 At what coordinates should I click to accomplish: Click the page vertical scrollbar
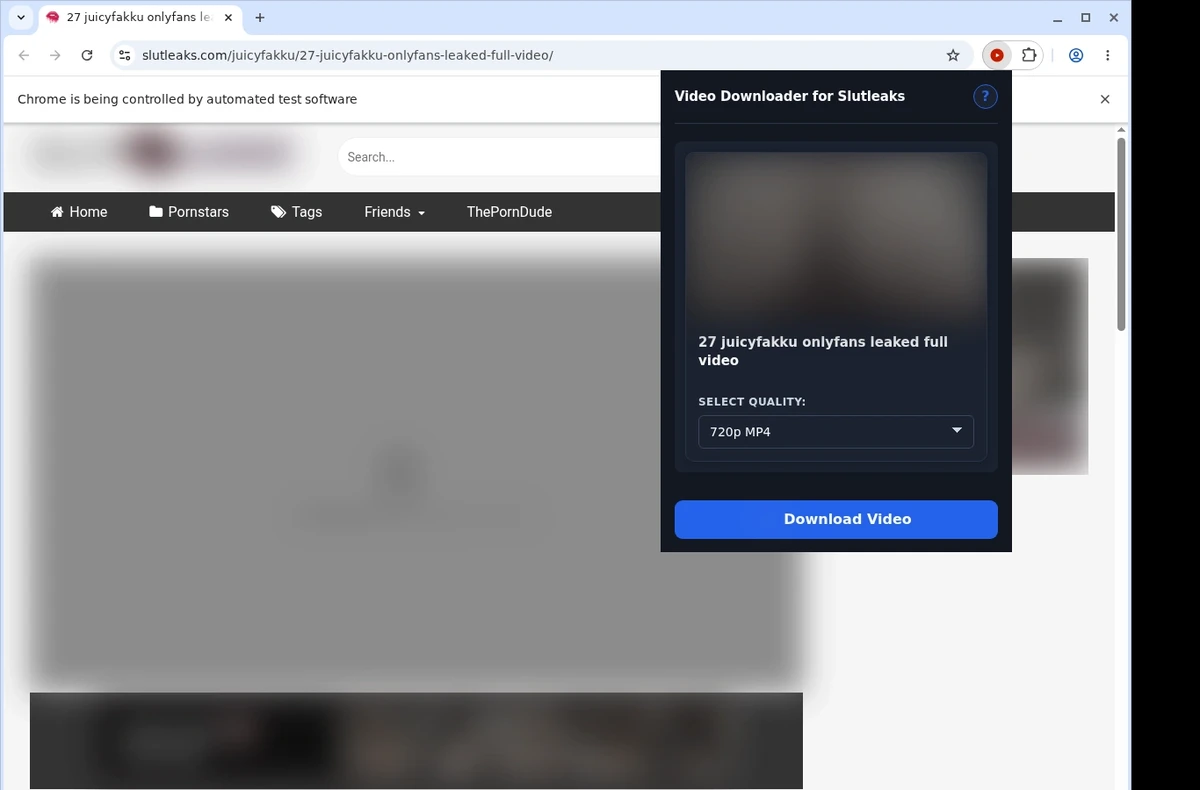[x=1122, y=235]
